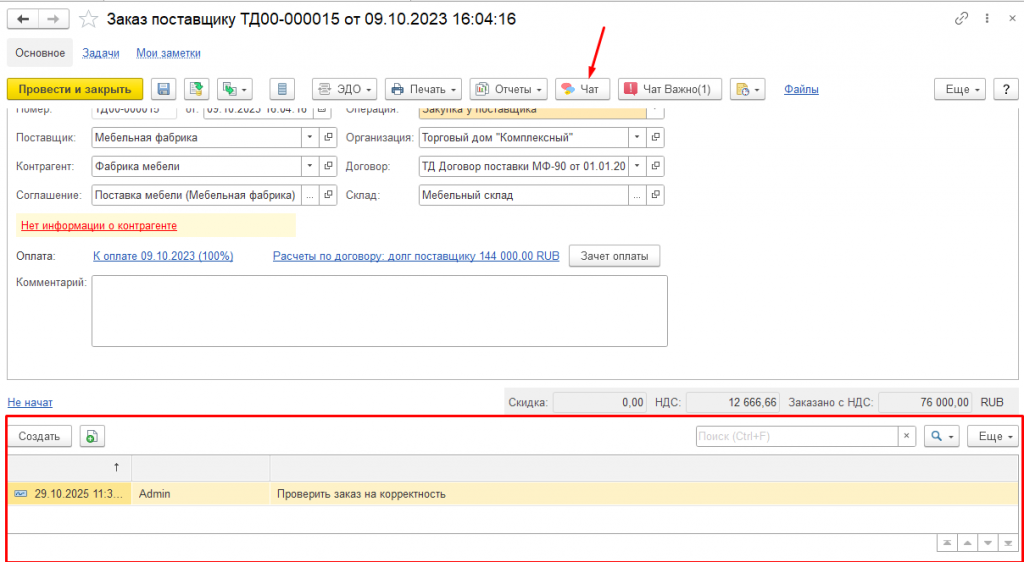Open Чат Важно(1) with red exclamation icon

[669, 89]
